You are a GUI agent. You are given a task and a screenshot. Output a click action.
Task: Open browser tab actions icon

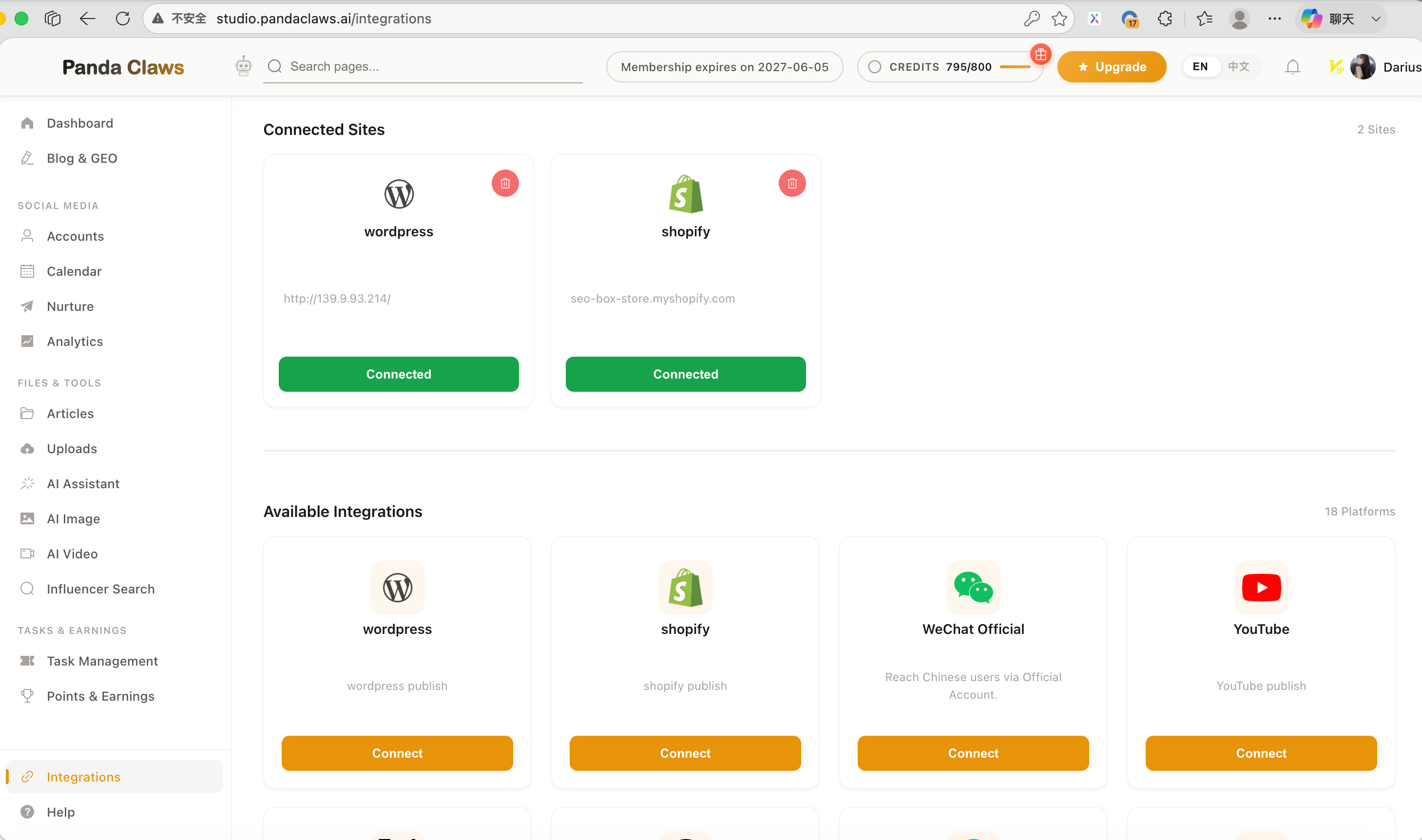coord(52,19)
